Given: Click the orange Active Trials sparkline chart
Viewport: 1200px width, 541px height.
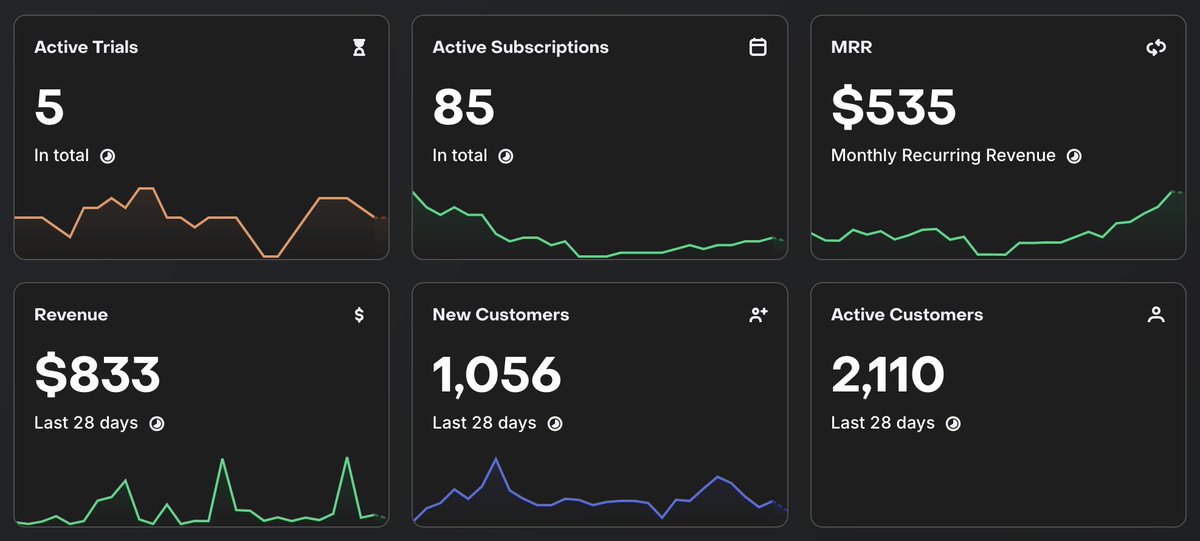Looking at the screenshot, I should (201, 222).
